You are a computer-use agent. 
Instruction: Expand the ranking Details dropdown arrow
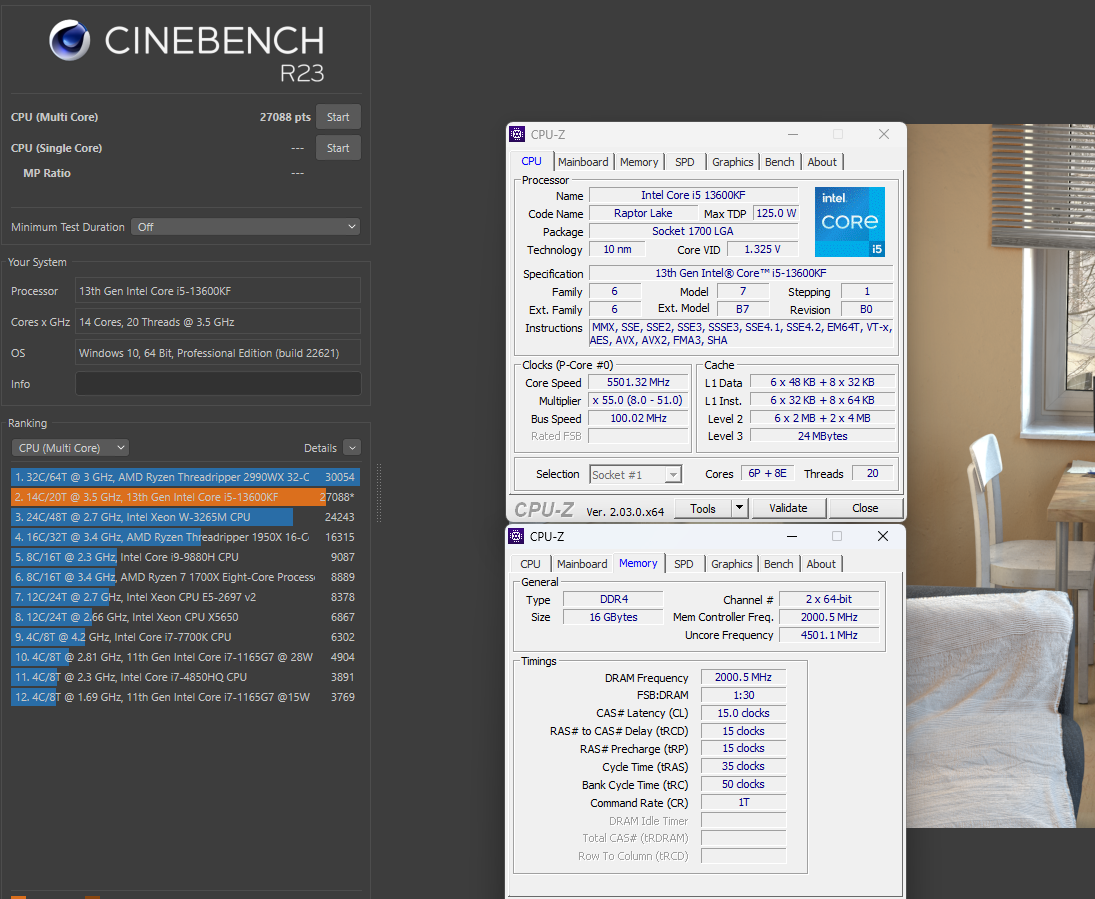(x=352, y=448)
